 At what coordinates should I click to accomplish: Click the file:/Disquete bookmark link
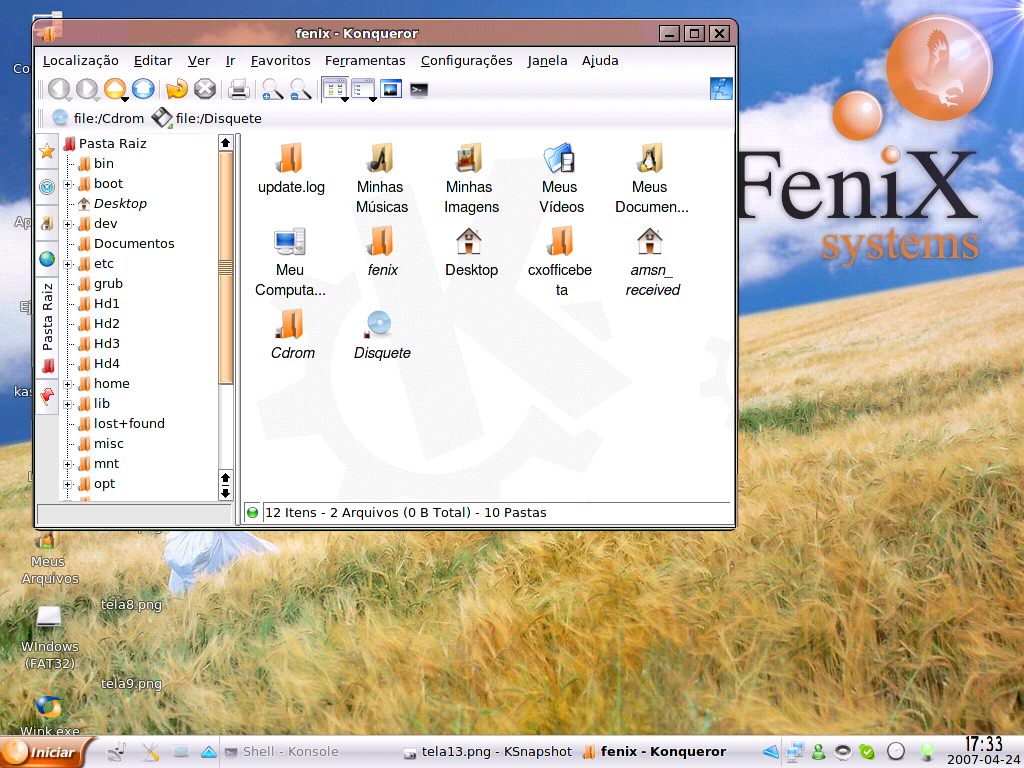click(207, 118)
